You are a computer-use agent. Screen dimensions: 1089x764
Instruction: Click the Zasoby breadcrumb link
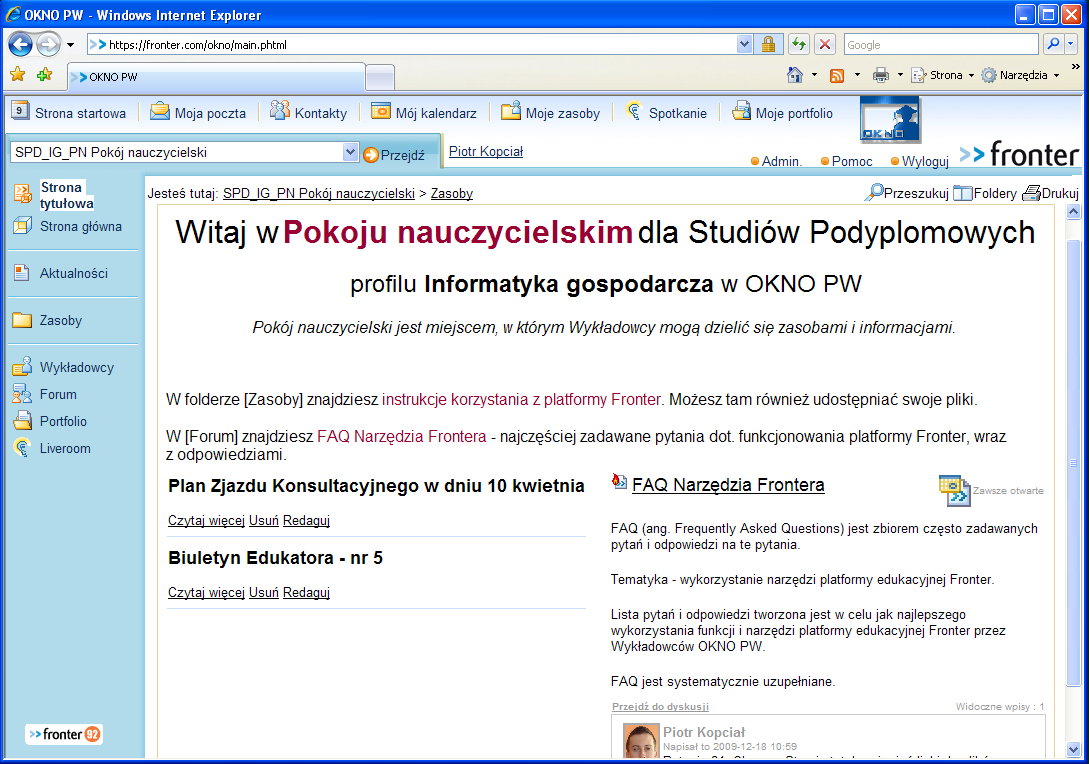click(451, 194)
